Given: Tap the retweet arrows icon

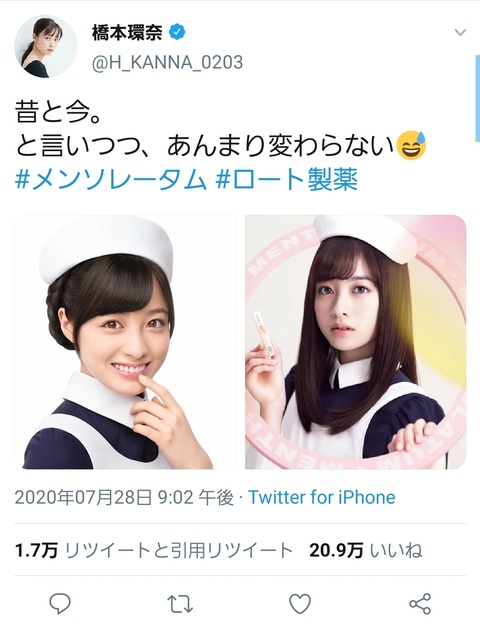Looking at the screenshot, I should [x=180, y=604].
